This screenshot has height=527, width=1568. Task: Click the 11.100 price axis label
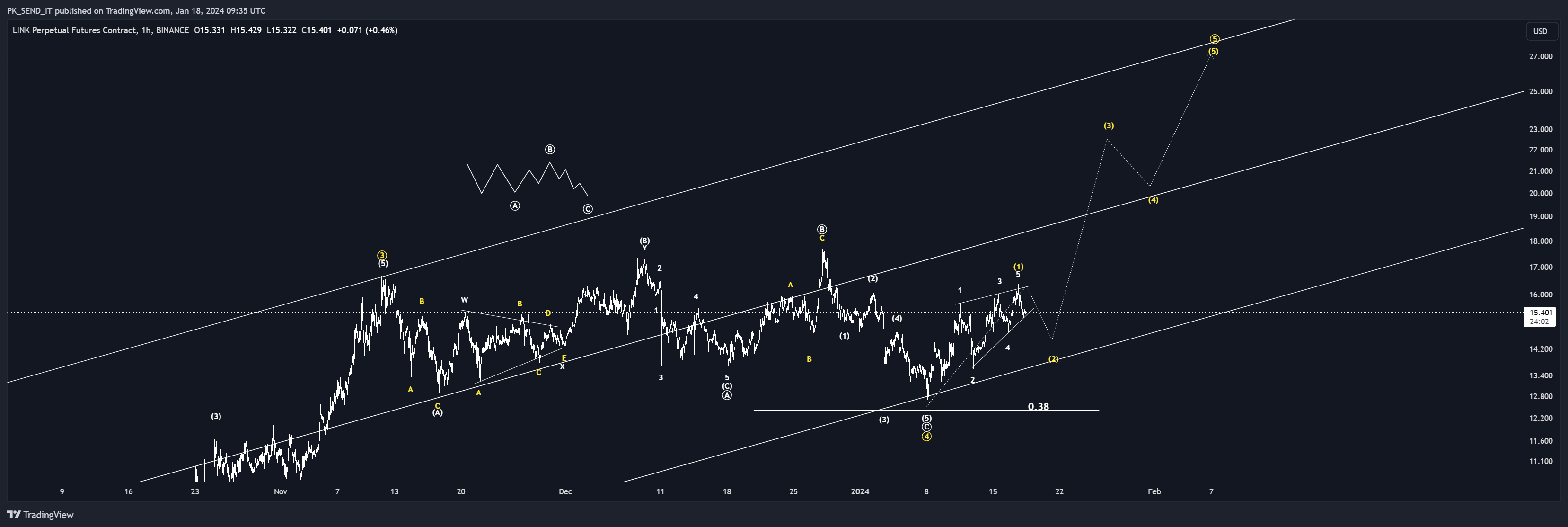(x=1541, y=461)
